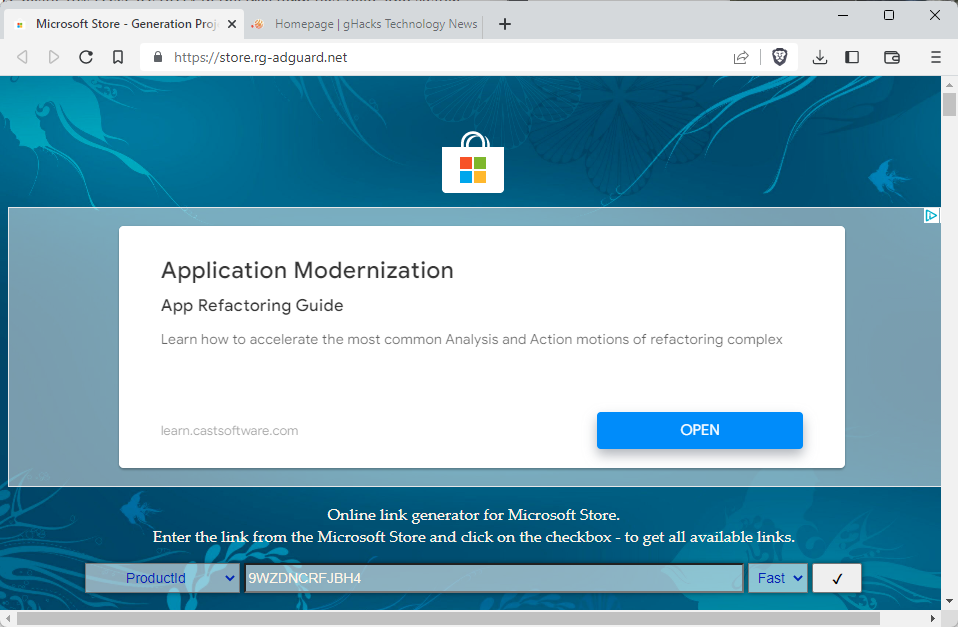Open the Brave Shields lion icon
This screenshot has height=627, width=958.
[x=779, y=57]
